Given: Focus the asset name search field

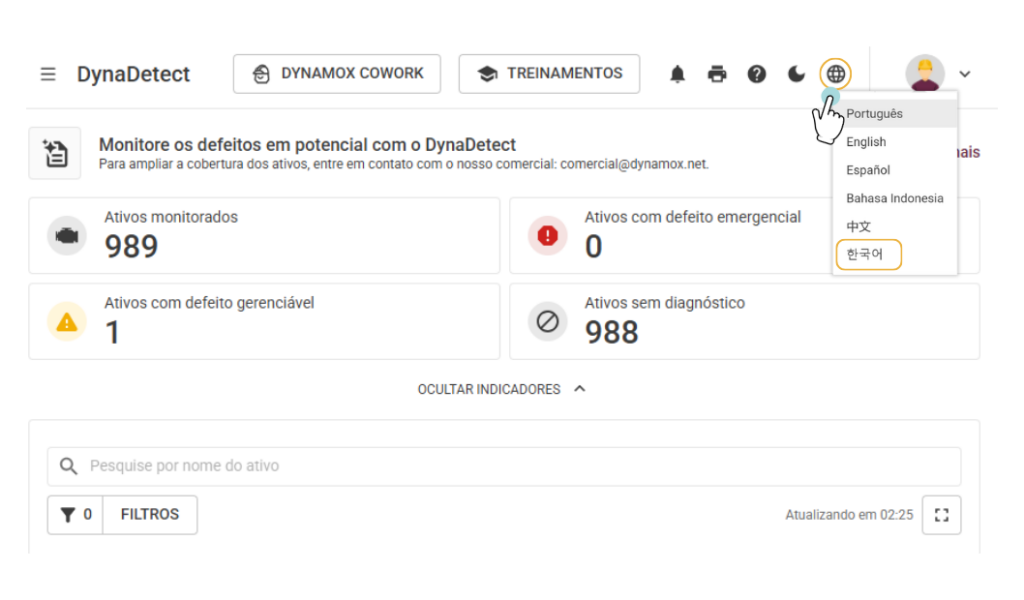Looking at the screenshot, I should point(504,466).
